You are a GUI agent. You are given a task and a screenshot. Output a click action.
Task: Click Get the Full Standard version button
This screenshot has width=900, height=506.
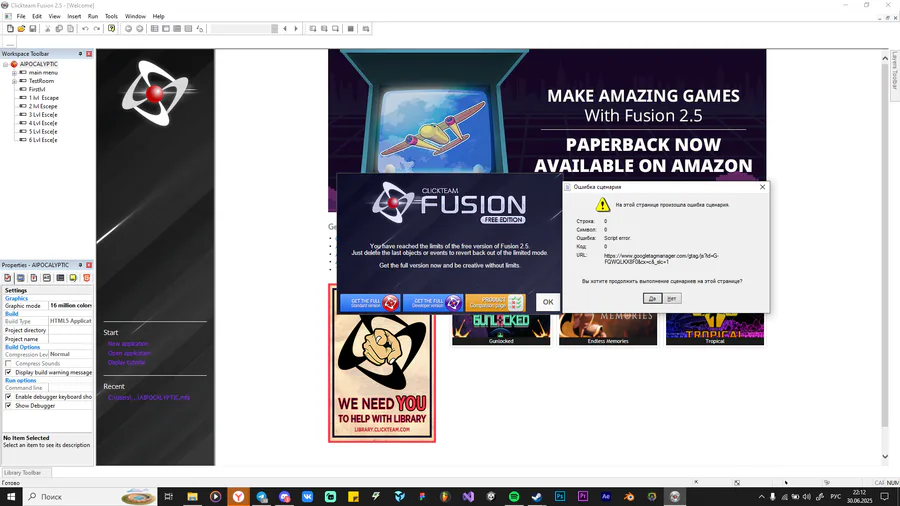click(x=370, y=302)
